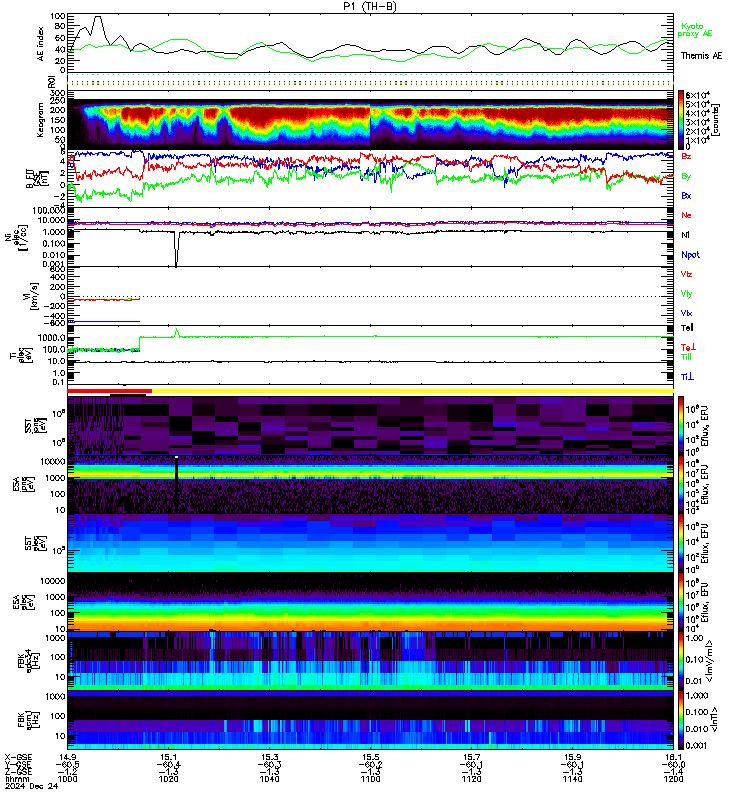This screenshot has height=800, width=750.
Task: Select the blue "Npot" legend label
Action: tap(690, 255)
